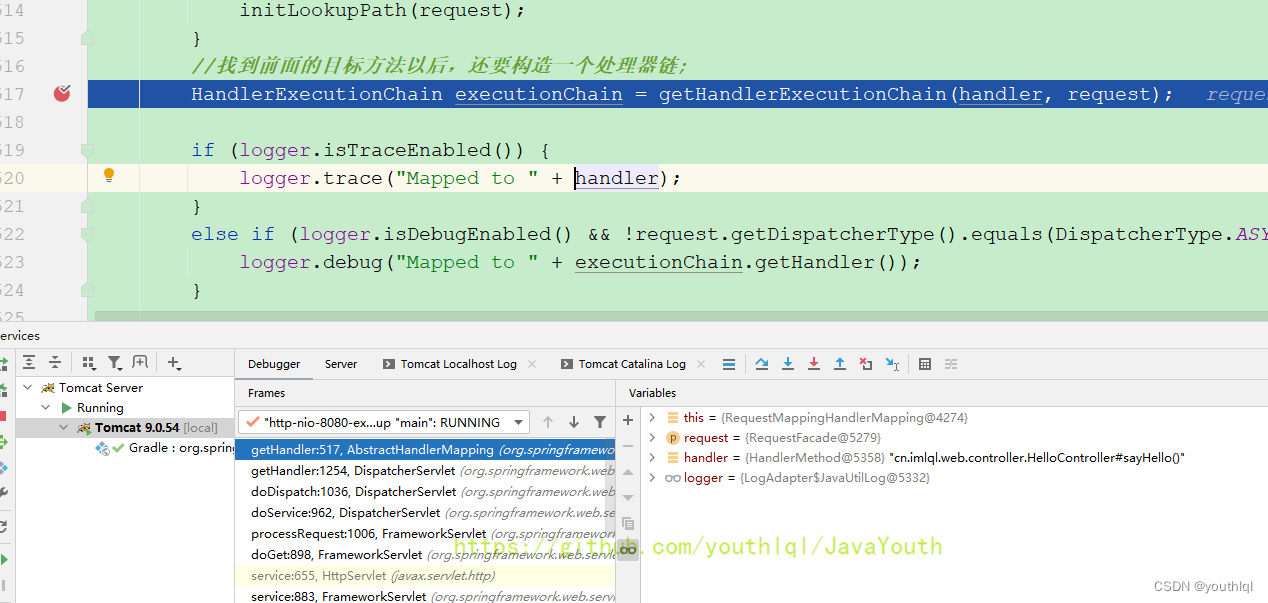Click Move Watch Down triangle icon

pyautogui.click(x=628, y=498)
